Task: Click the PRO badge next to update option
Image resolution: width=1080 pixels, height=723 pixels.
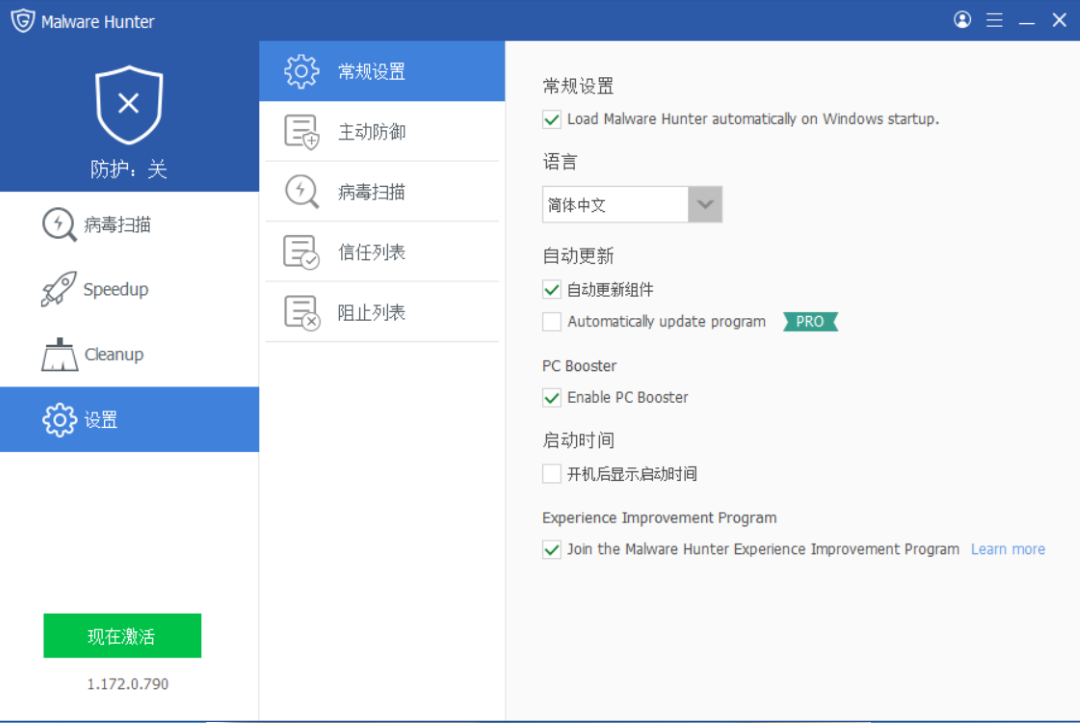Action: tap(809, 321)
